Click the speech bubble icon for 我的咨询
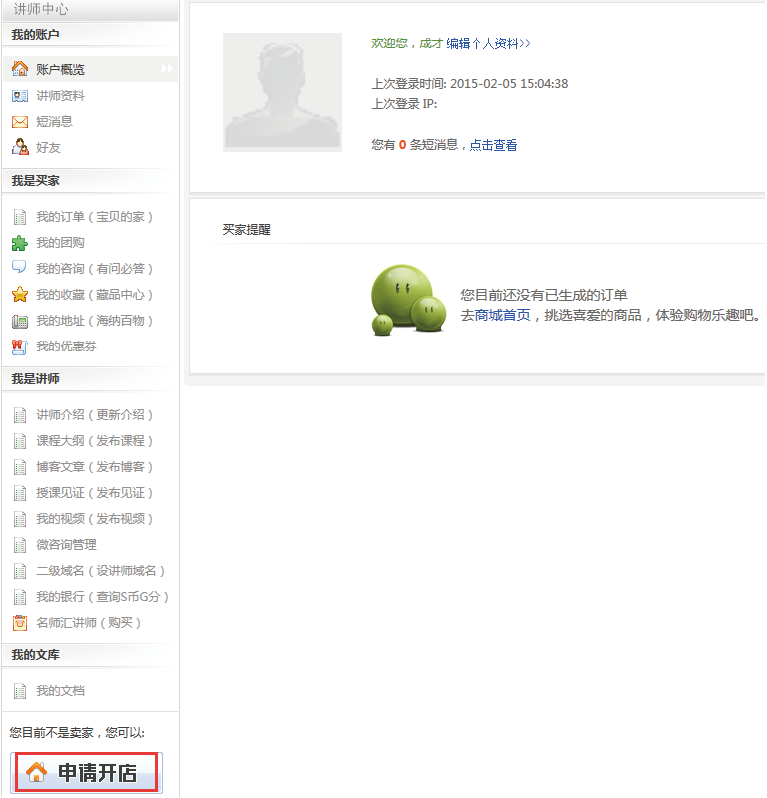767x798 pixels. [x=20, y=268]
